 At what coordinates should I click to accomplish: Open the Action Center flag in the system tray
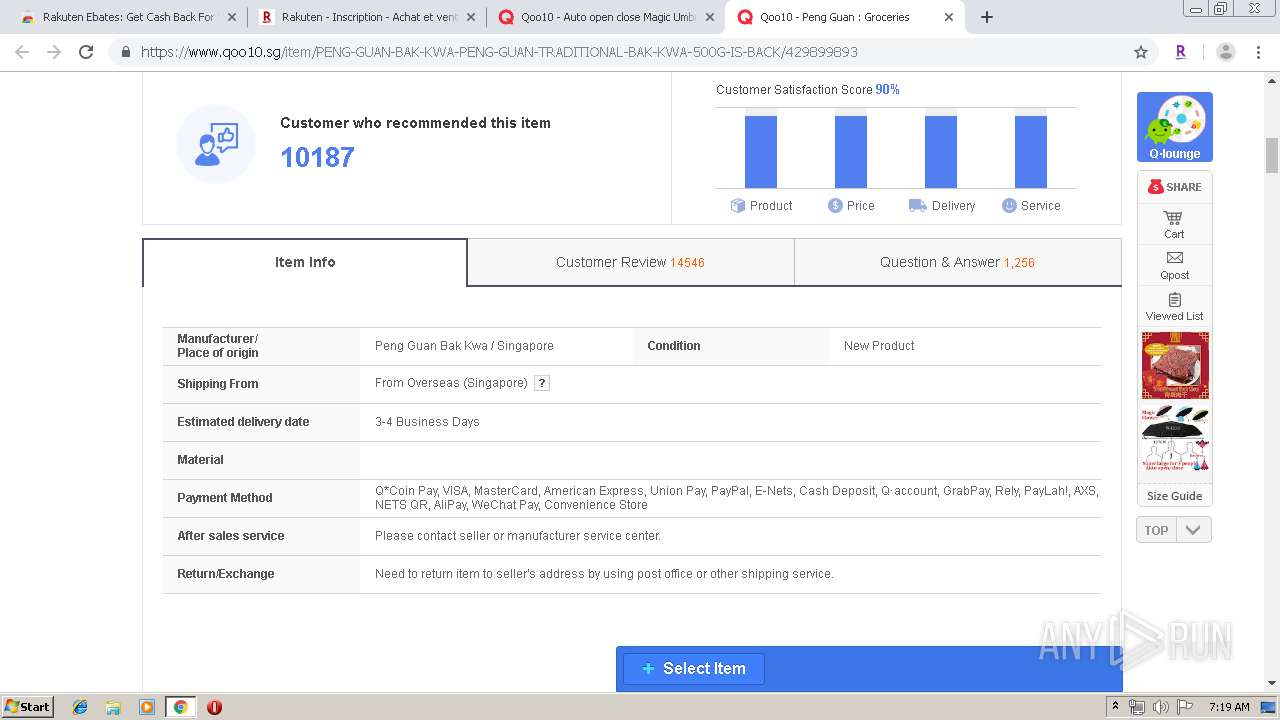point(1185,707)
